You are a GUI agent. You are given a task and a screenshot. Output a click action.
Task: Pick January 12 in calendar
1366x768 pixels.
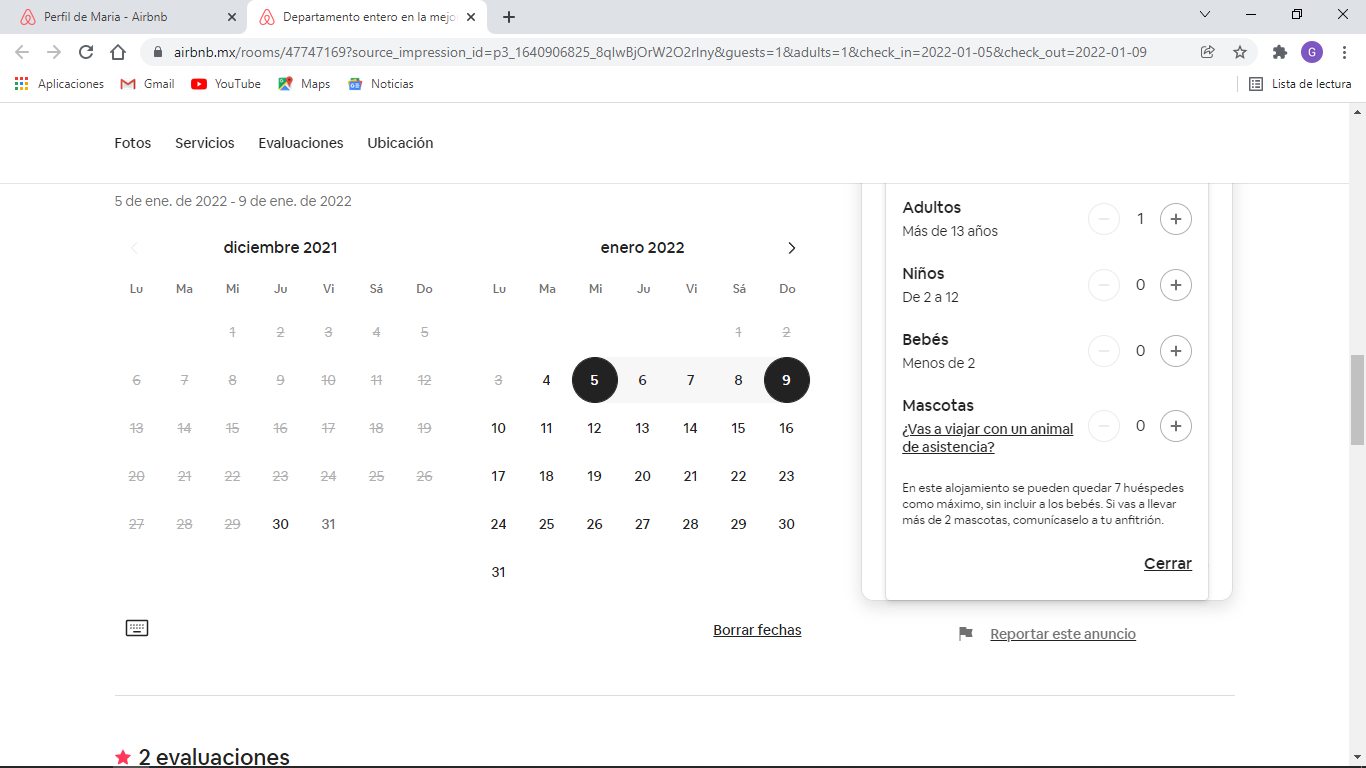[x=595, y=428]
